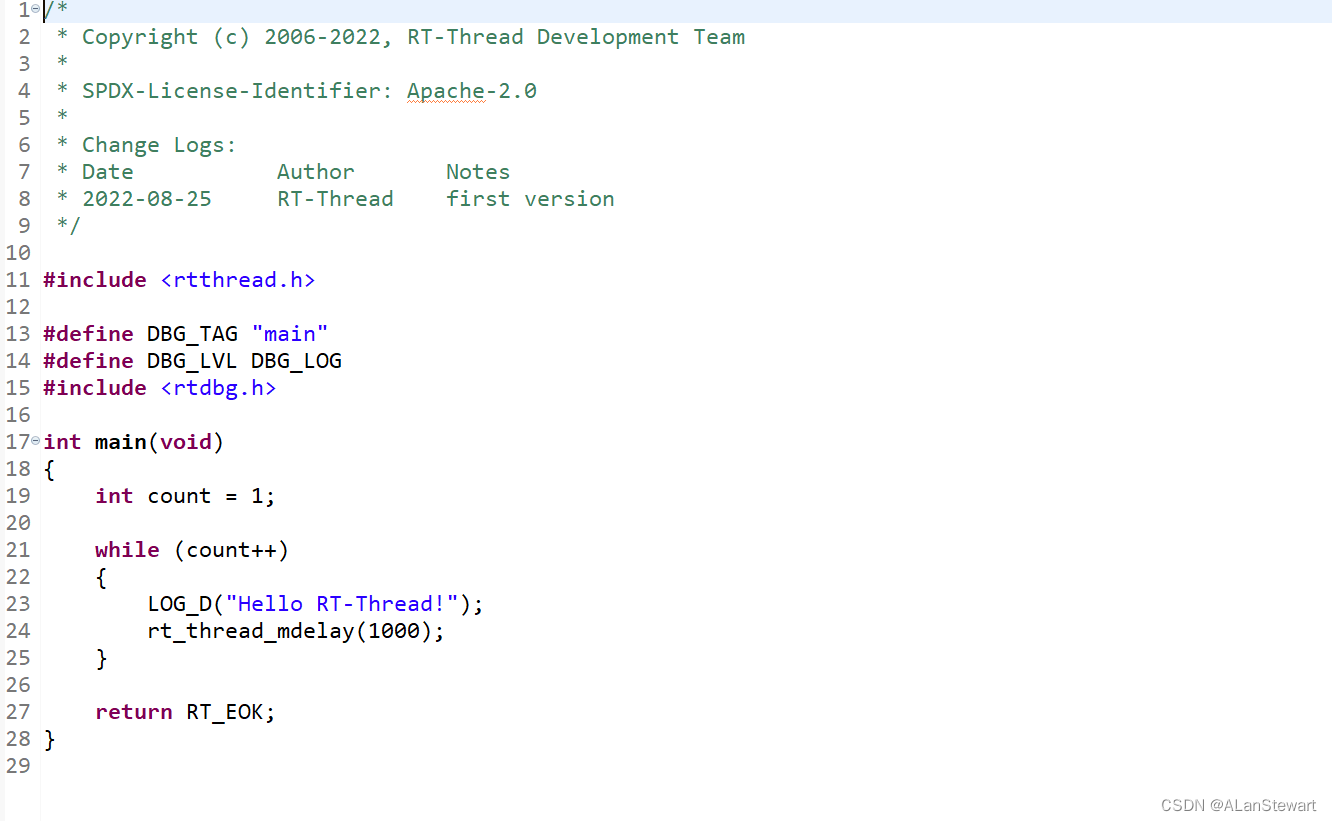Click count++ in the while condition
The image size is (1332, 821).
point(231,550)
